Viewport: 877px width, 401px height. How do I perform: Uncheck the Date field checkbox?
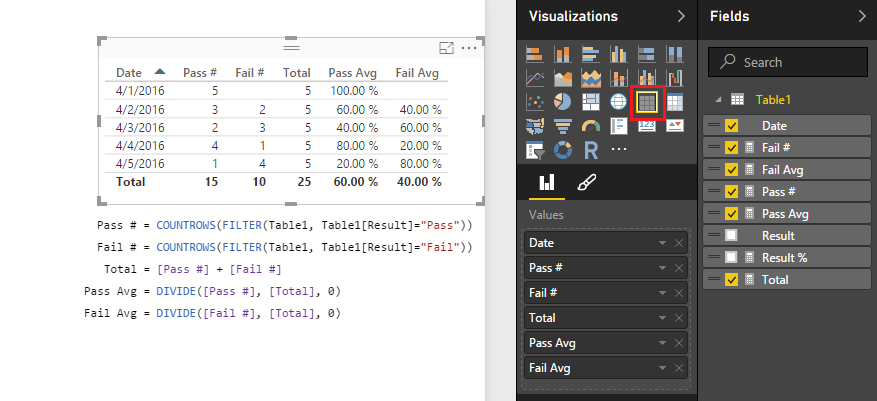(x=731, y=126)
